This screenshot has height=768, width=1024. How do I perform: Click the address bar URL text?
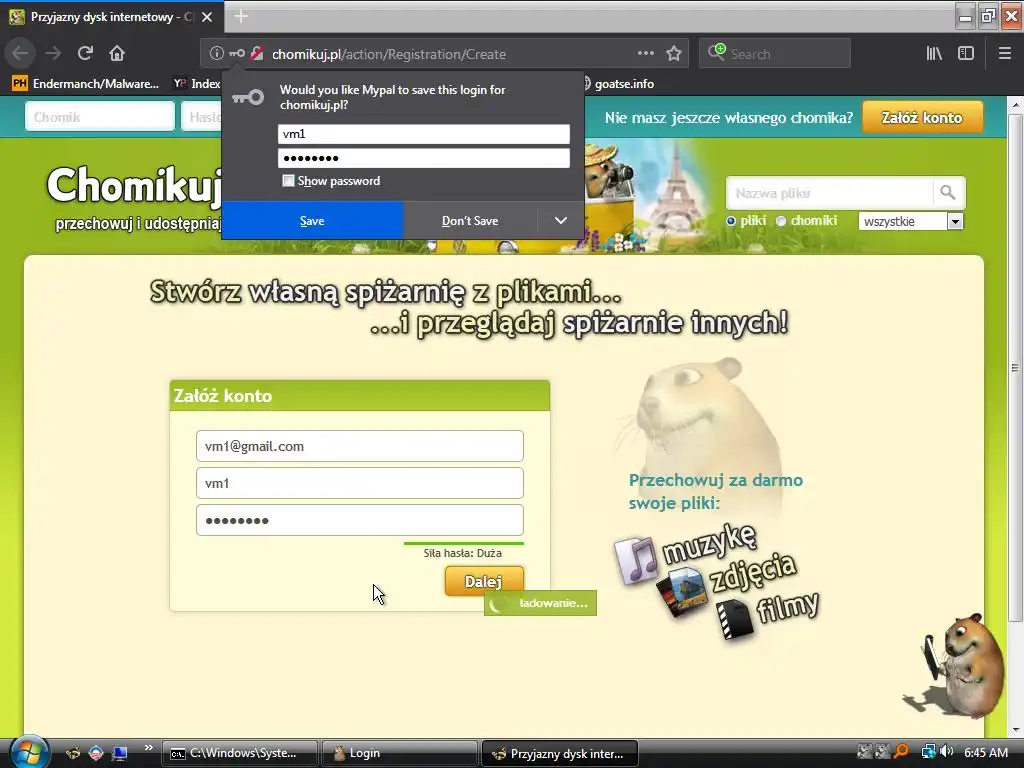coord(389,54)
